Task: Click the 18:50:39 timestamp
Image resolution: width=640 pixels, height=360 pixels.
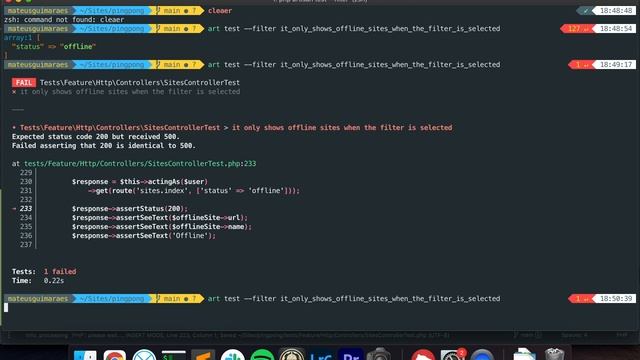Action: point(616,298)
